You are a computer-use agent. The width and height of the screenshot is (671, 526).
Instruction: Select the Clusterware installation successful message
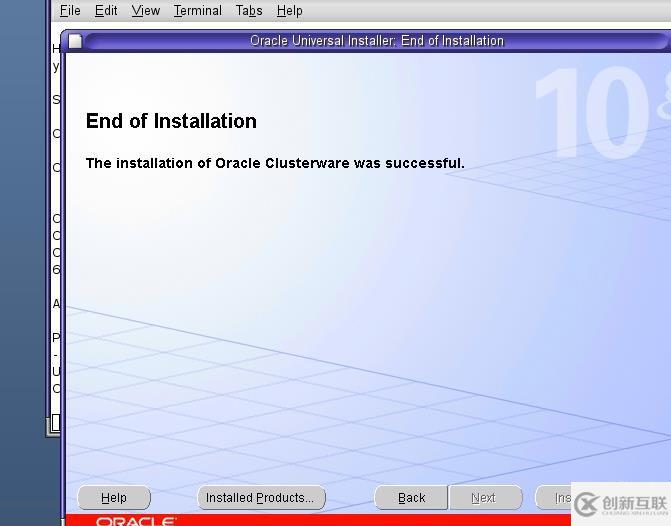275,163
